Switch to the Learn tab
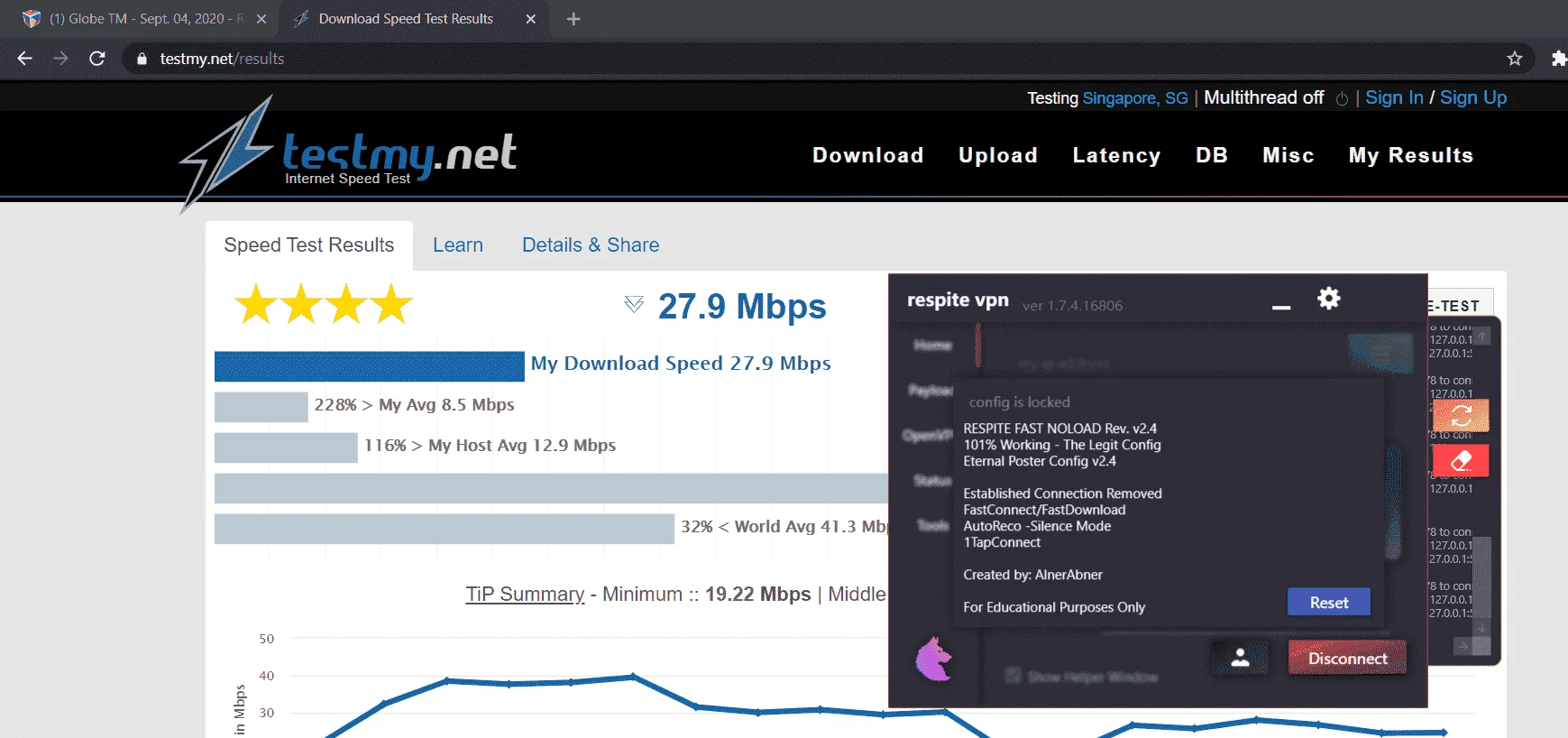The image size is (1568, 738). click(458, 245)
